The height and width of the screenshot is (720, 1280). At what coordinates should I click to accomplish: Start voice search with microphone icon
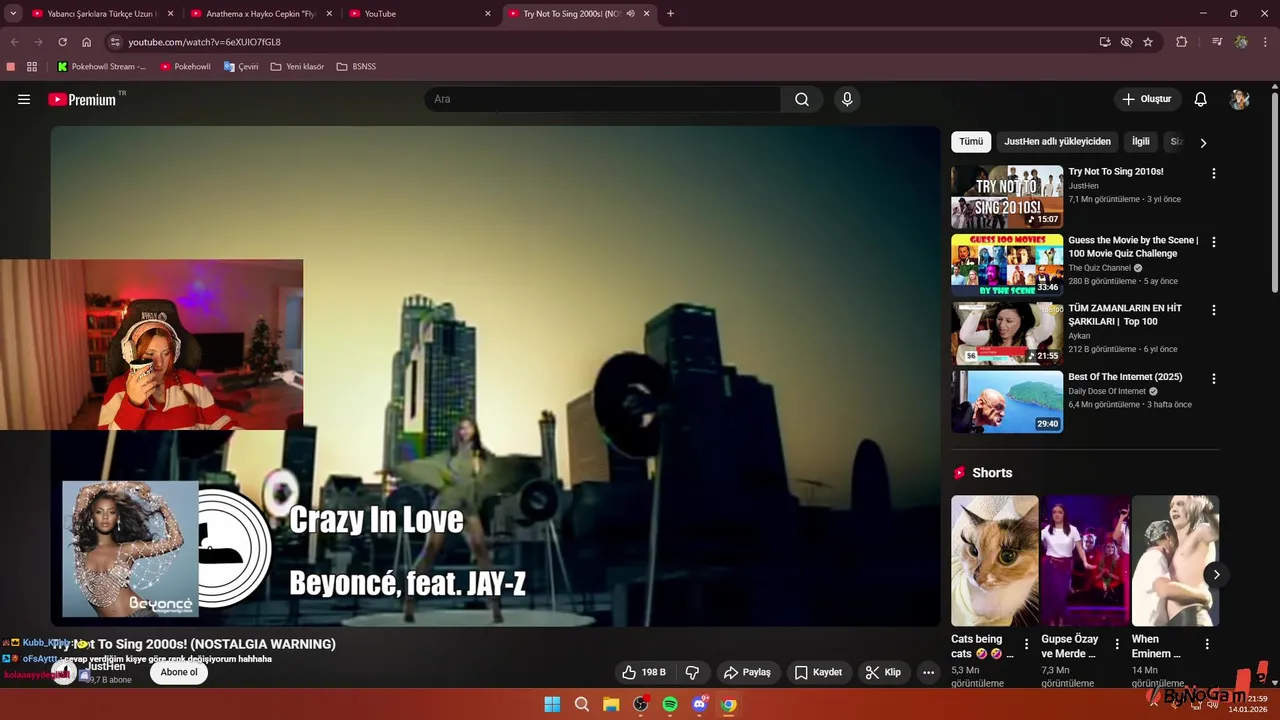[847, 99]
